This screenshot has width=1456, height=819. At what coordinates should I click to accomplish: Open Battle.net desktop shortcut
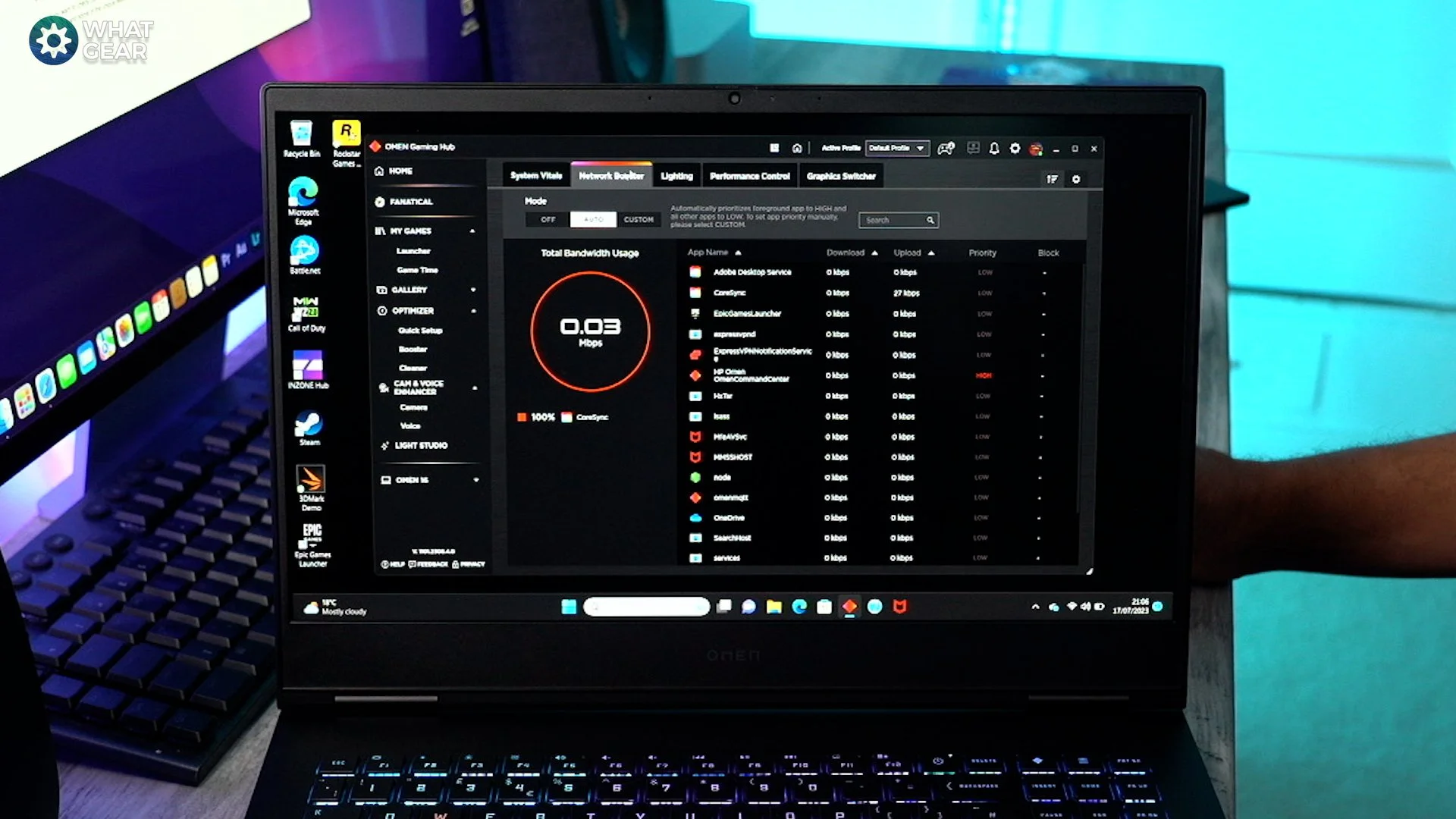[304, 255]
